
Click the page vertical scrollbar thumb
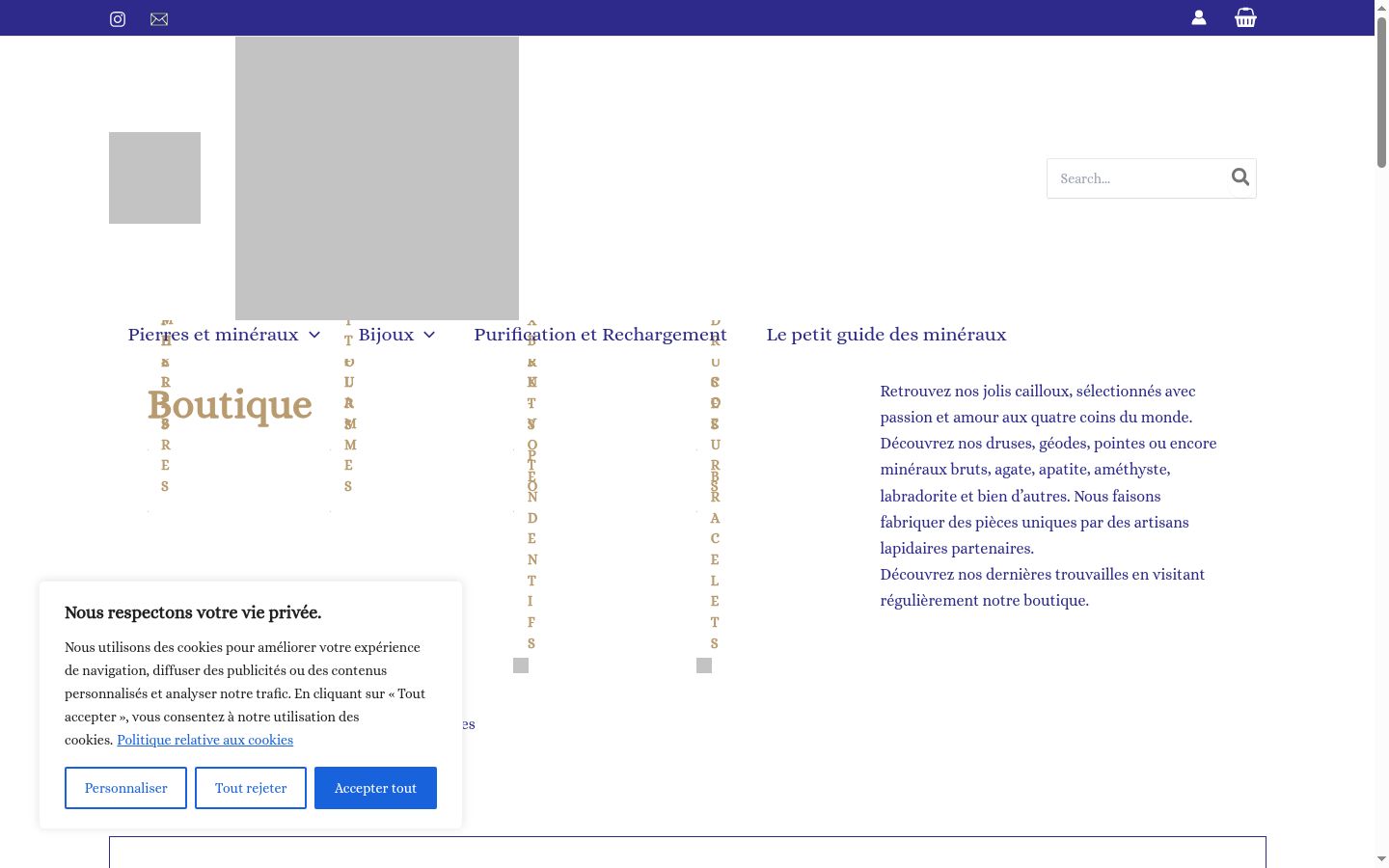[x=1381, y=92]
